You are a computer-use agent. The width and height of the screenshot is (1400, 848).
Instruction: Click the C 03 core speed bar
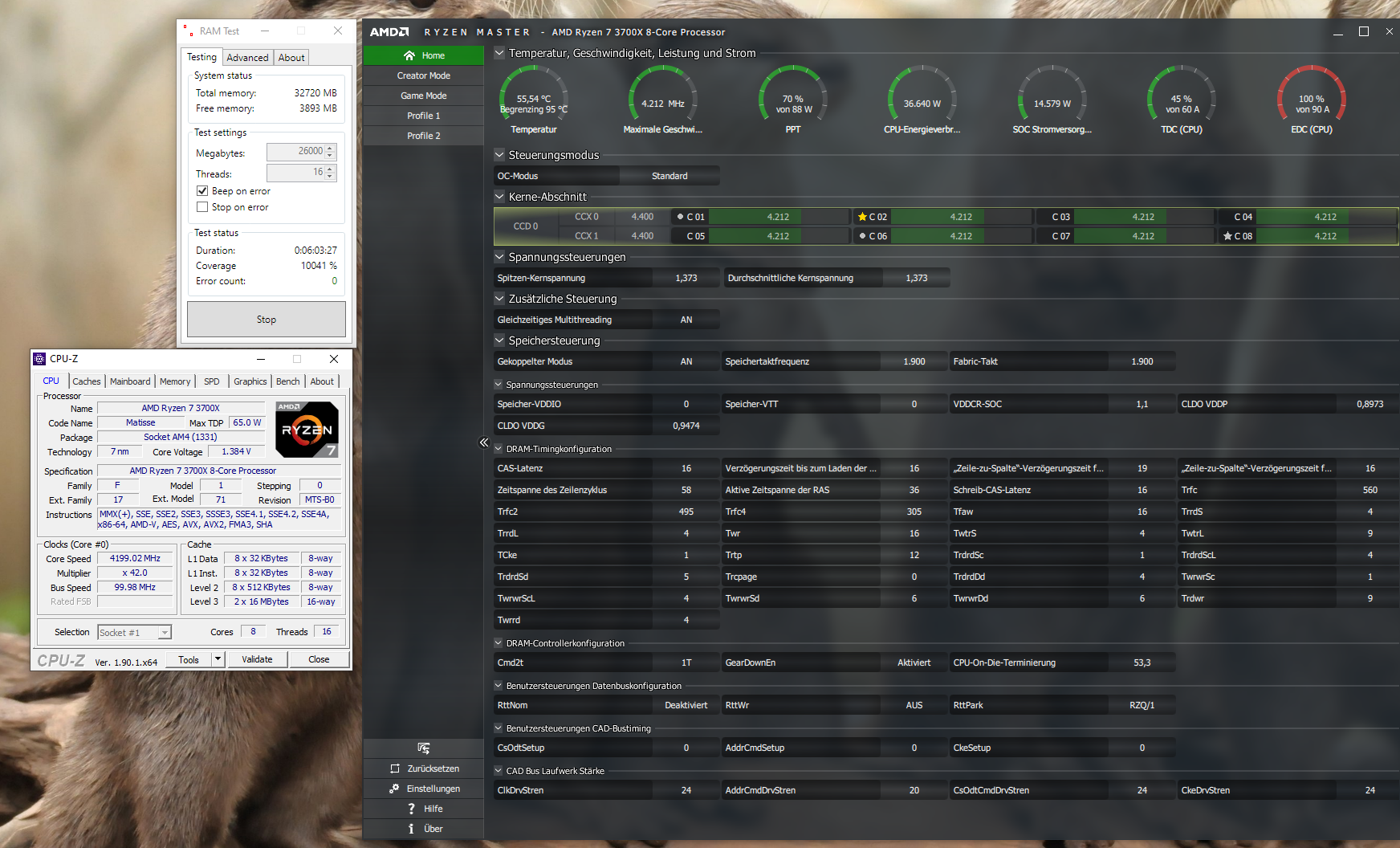(1143, 217)
